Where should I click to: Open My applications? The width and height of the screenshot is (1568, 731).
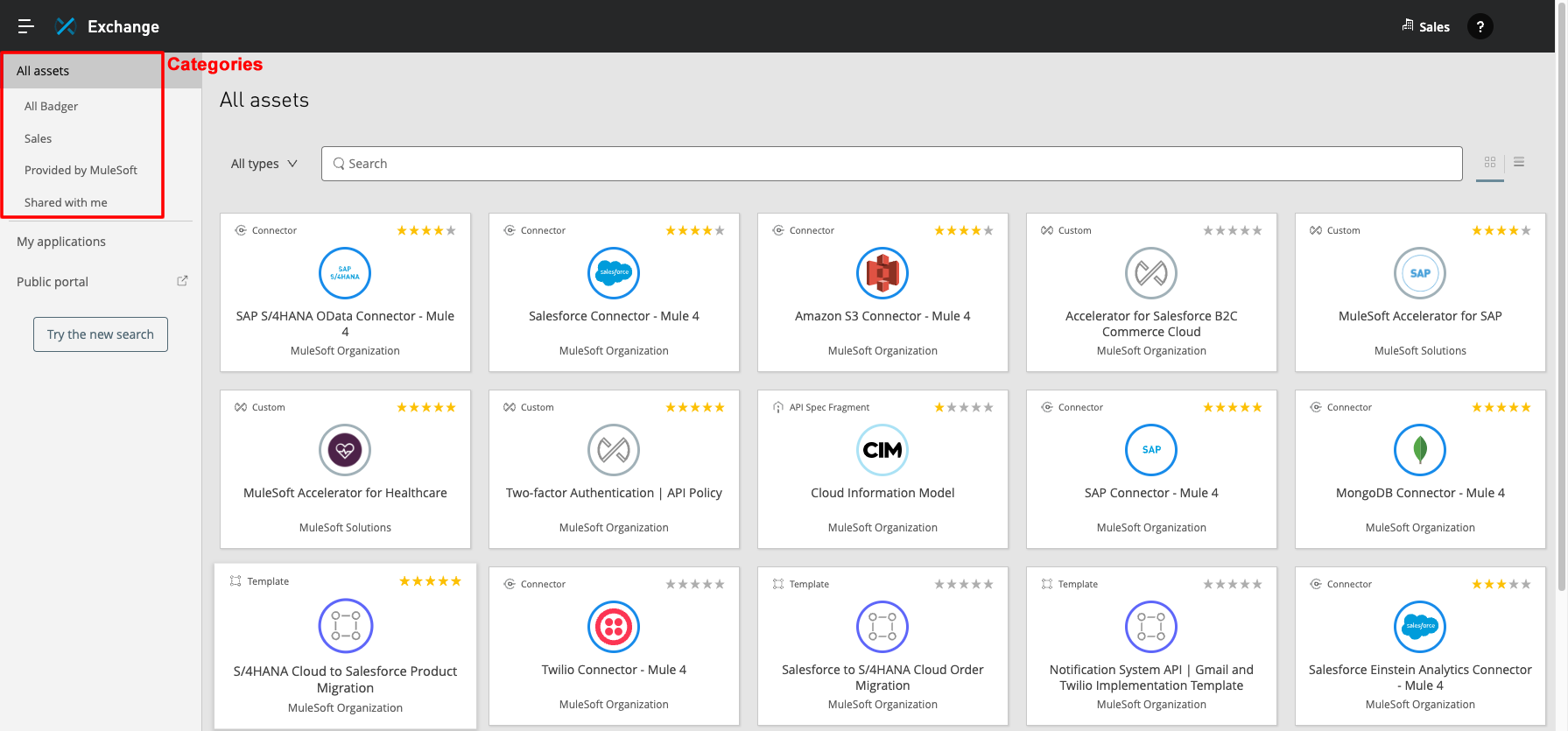pos(61,242)
